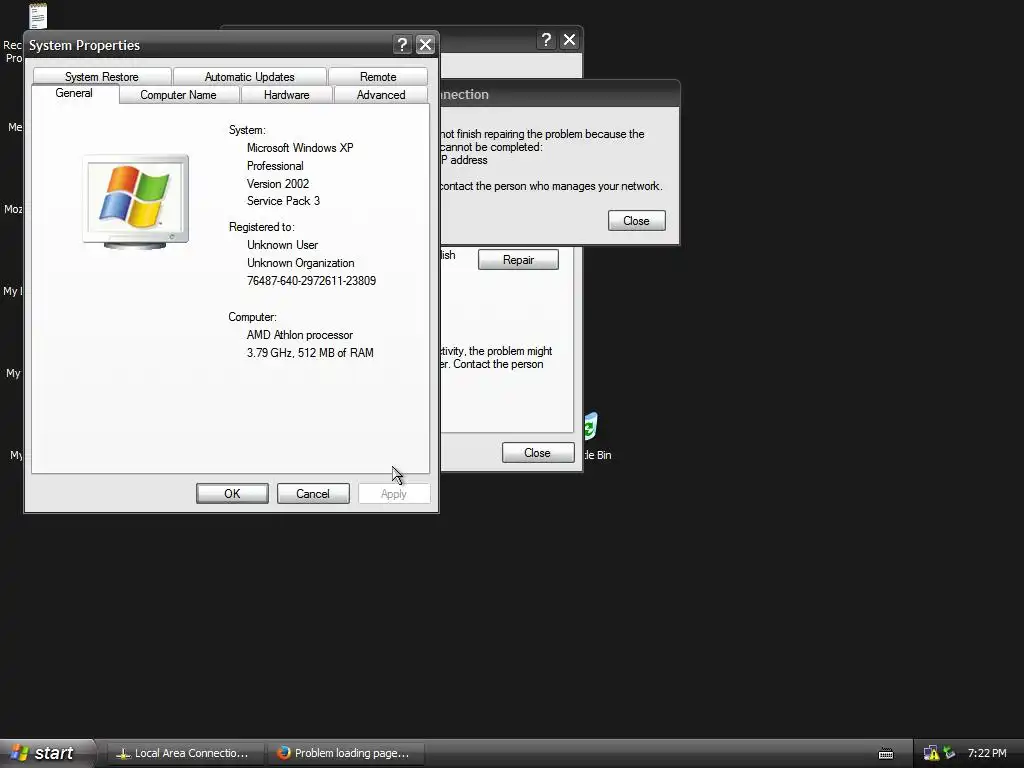Click the network warning tray icon
Viewport: 1024px width, 768px height.
coord(931,754)
